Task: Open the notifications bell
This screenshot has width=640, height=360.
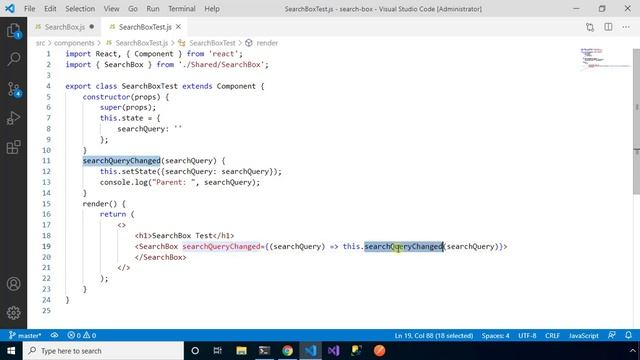Action: [628, 335]
